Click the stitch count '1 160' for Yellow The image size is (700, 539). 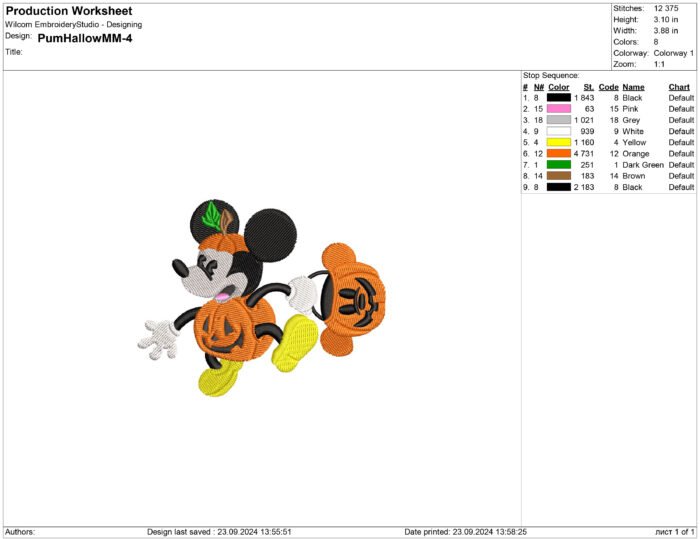coord(584,142)
